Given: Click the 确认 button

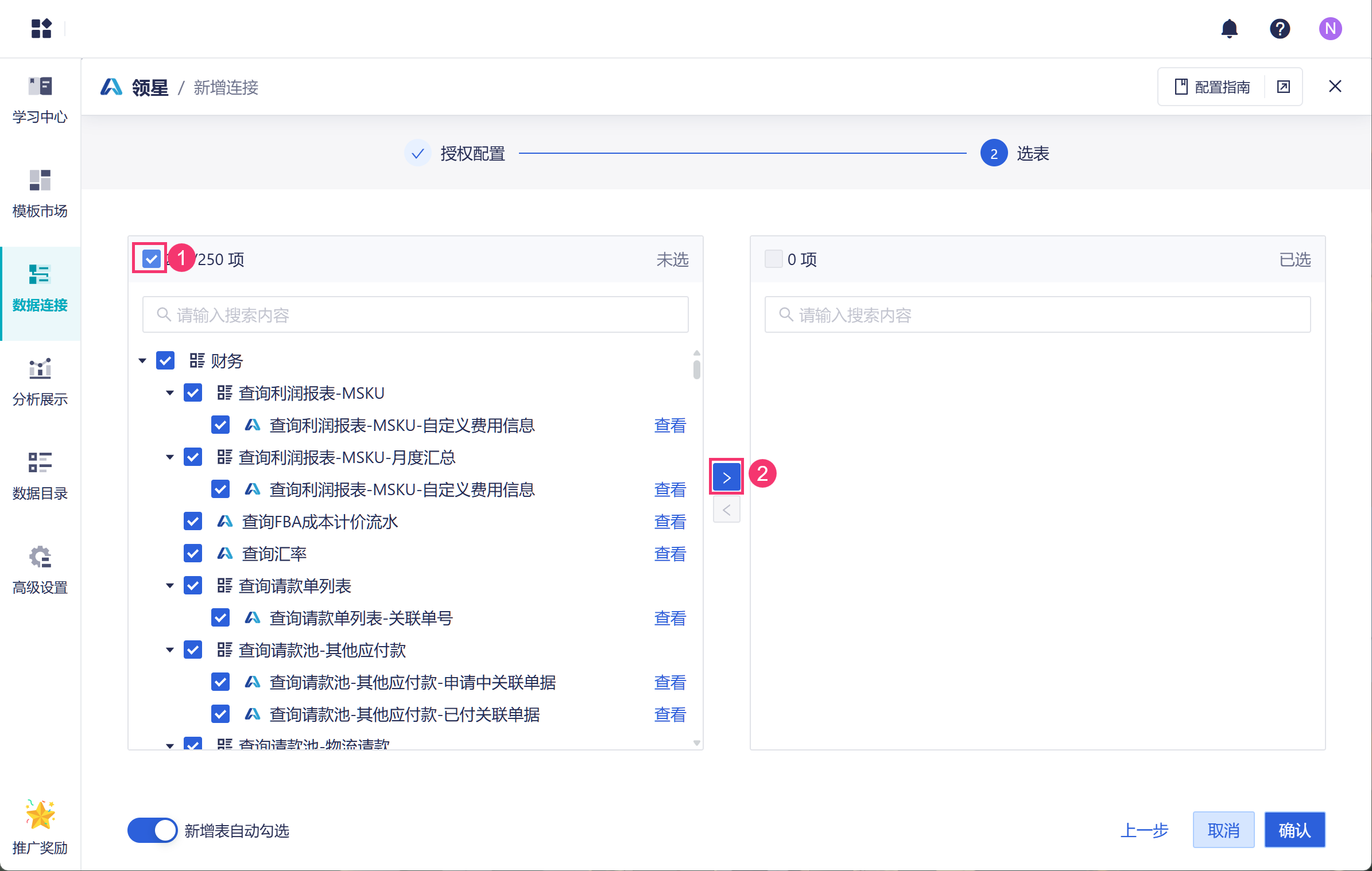Looking at the screenshot, I should click(x=1294, y=830).
